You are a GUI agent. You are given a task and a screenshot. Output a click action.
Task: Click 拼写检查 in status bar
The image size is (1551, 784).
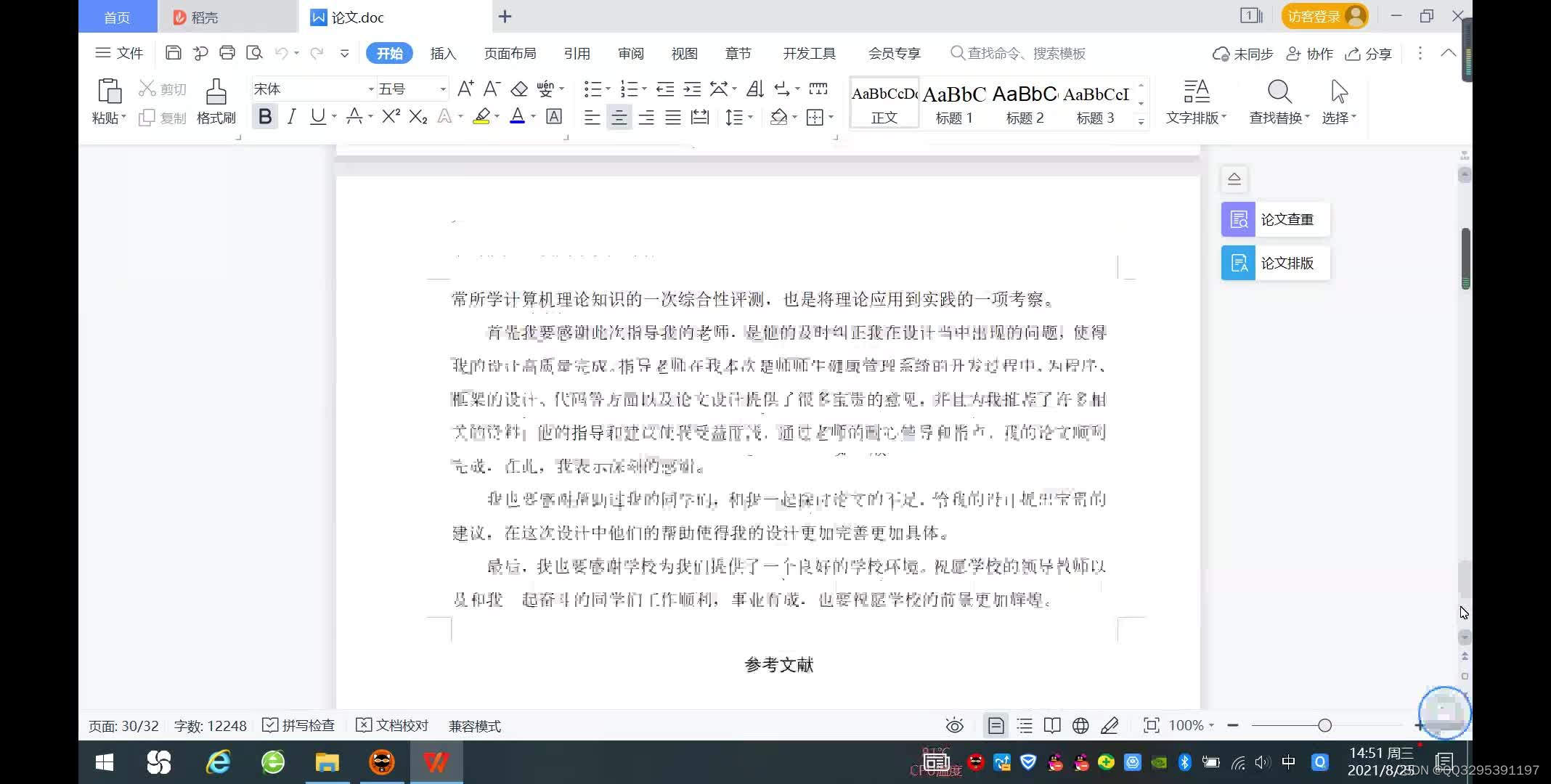(298, 725)
